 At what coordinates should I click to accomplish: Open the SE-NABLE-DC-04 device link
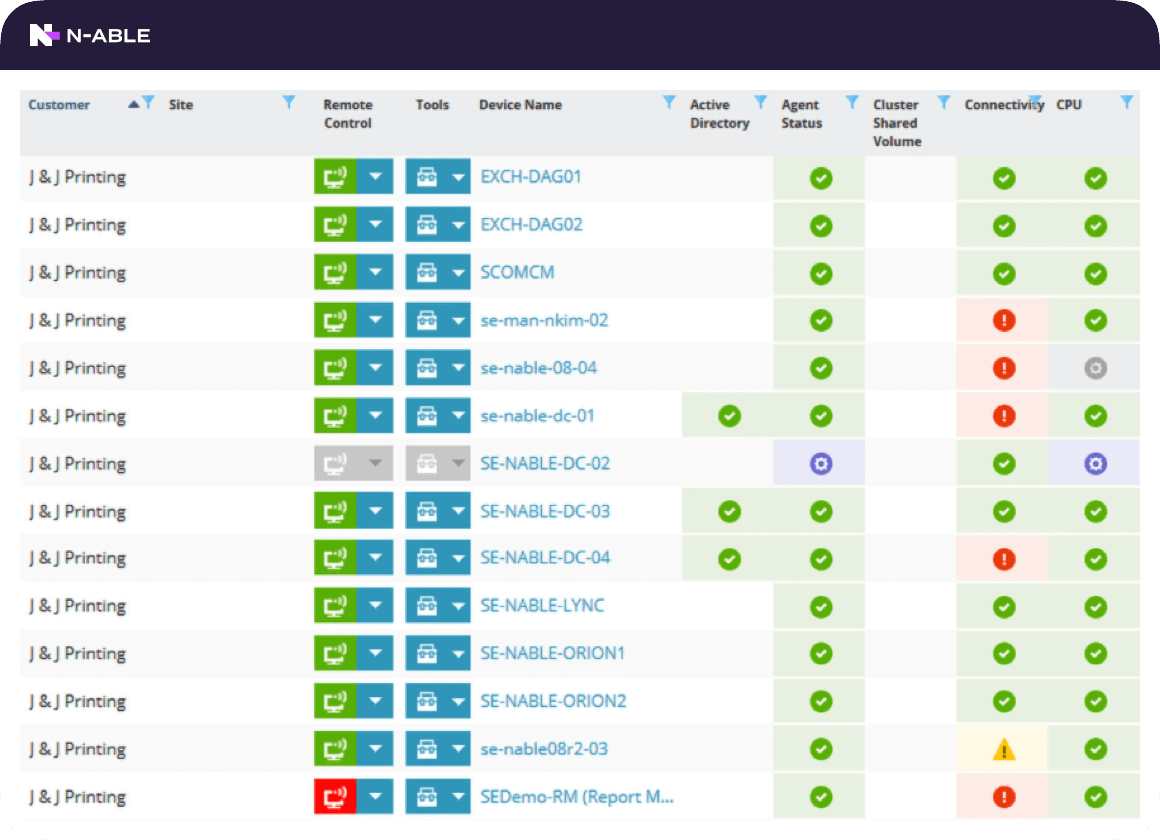545,558
